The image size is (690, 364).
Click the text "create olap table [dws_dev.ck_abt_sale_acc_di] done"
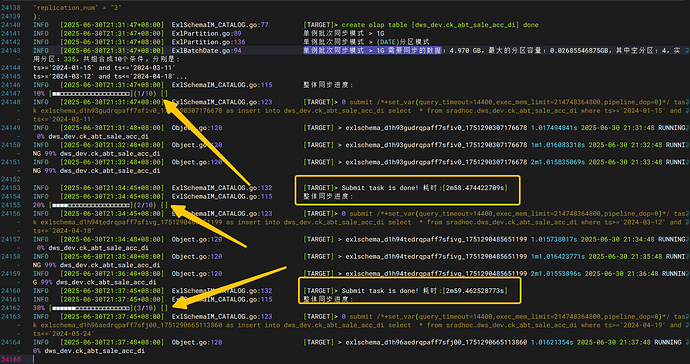click(x=440, y=25)
